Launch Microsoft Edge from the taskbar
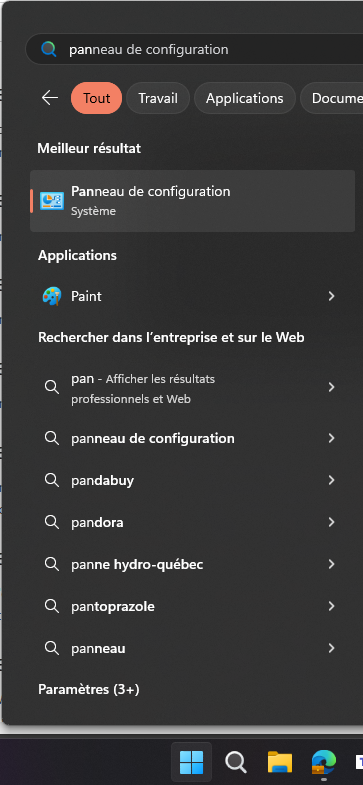The image size is (363, 785). point(323,762)
